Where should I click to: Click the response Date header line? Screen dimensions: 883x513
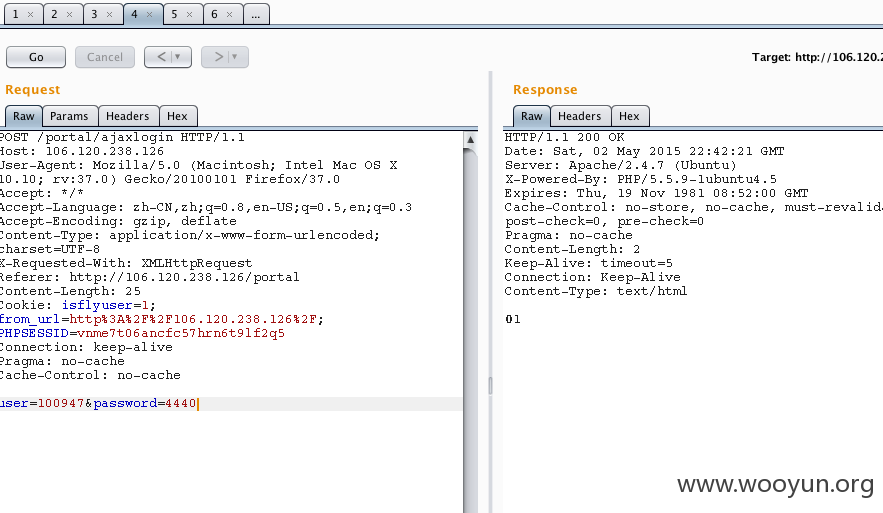(644, 151)
